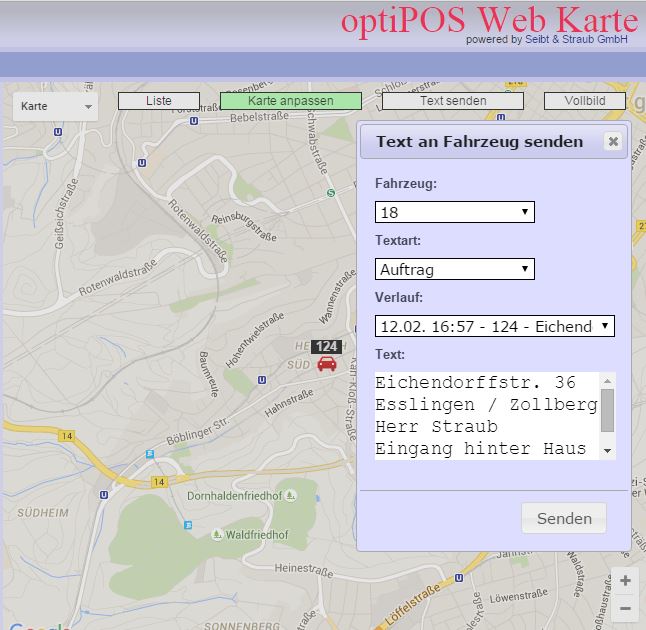Click the Reinsburgstraße street label
Image resolution: width=646 pixels, height=630 pixels.
243,227
